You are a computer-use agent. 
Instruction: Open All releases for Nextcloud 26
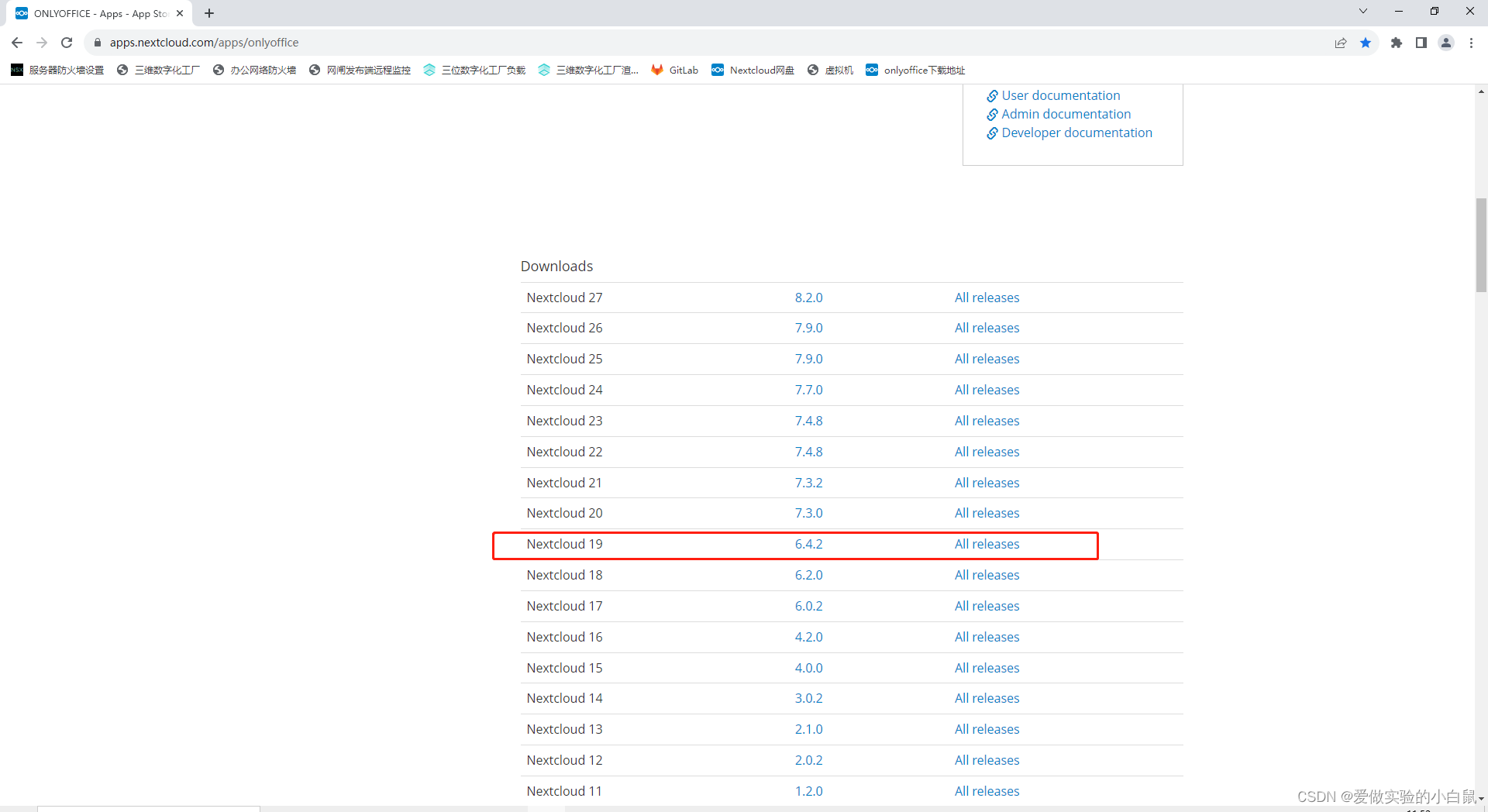click(x=987, y=328)
